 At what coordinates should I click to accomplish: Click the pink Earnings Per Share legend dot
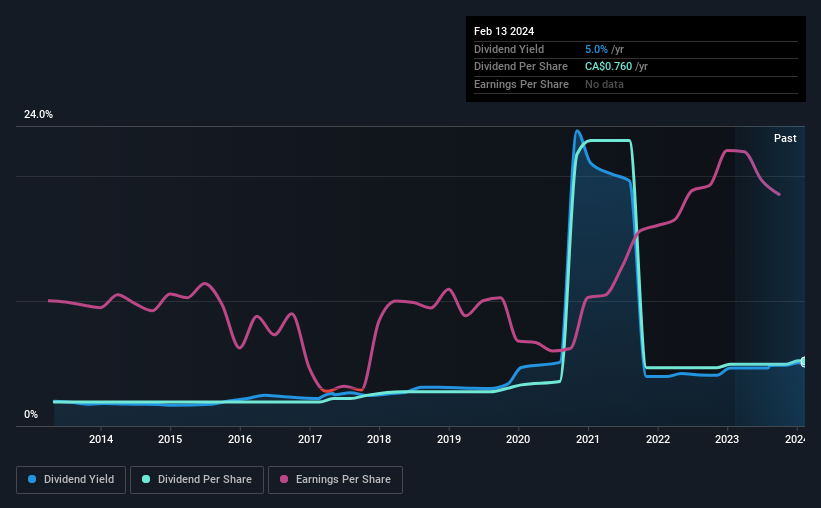click(284, 479)
